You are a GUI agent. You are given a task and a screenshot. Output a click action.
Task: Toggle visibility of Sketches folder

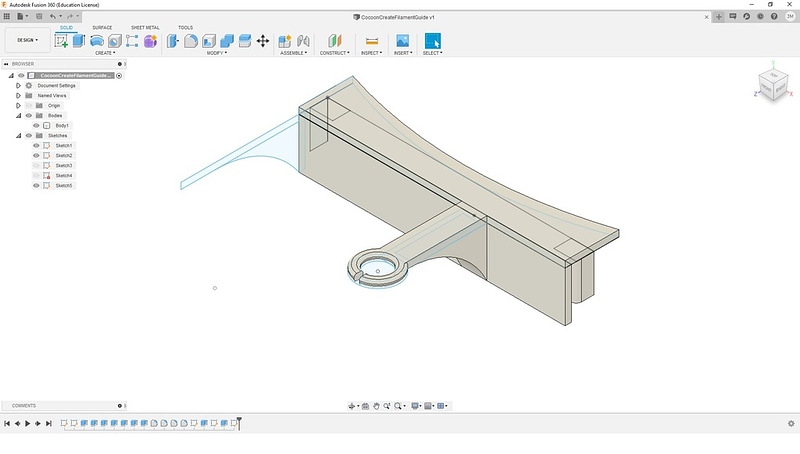[x=29, y=136]
